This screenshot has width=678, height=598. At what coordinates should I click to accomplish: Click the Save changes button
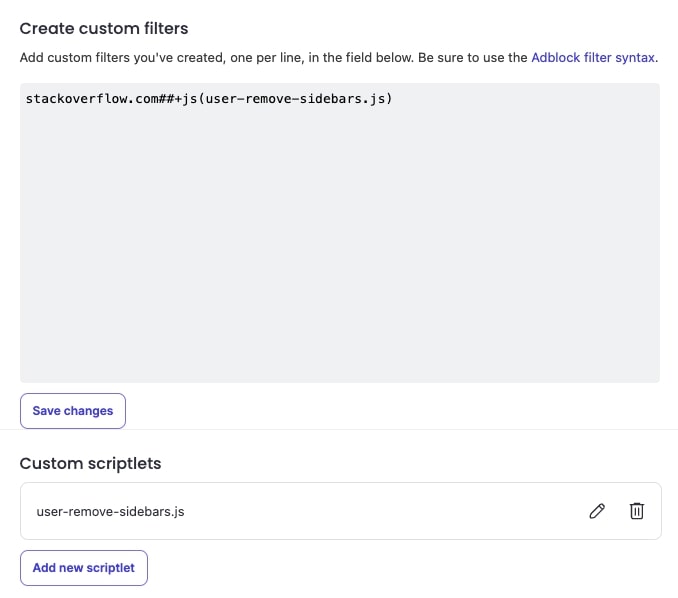coord(73,410)
